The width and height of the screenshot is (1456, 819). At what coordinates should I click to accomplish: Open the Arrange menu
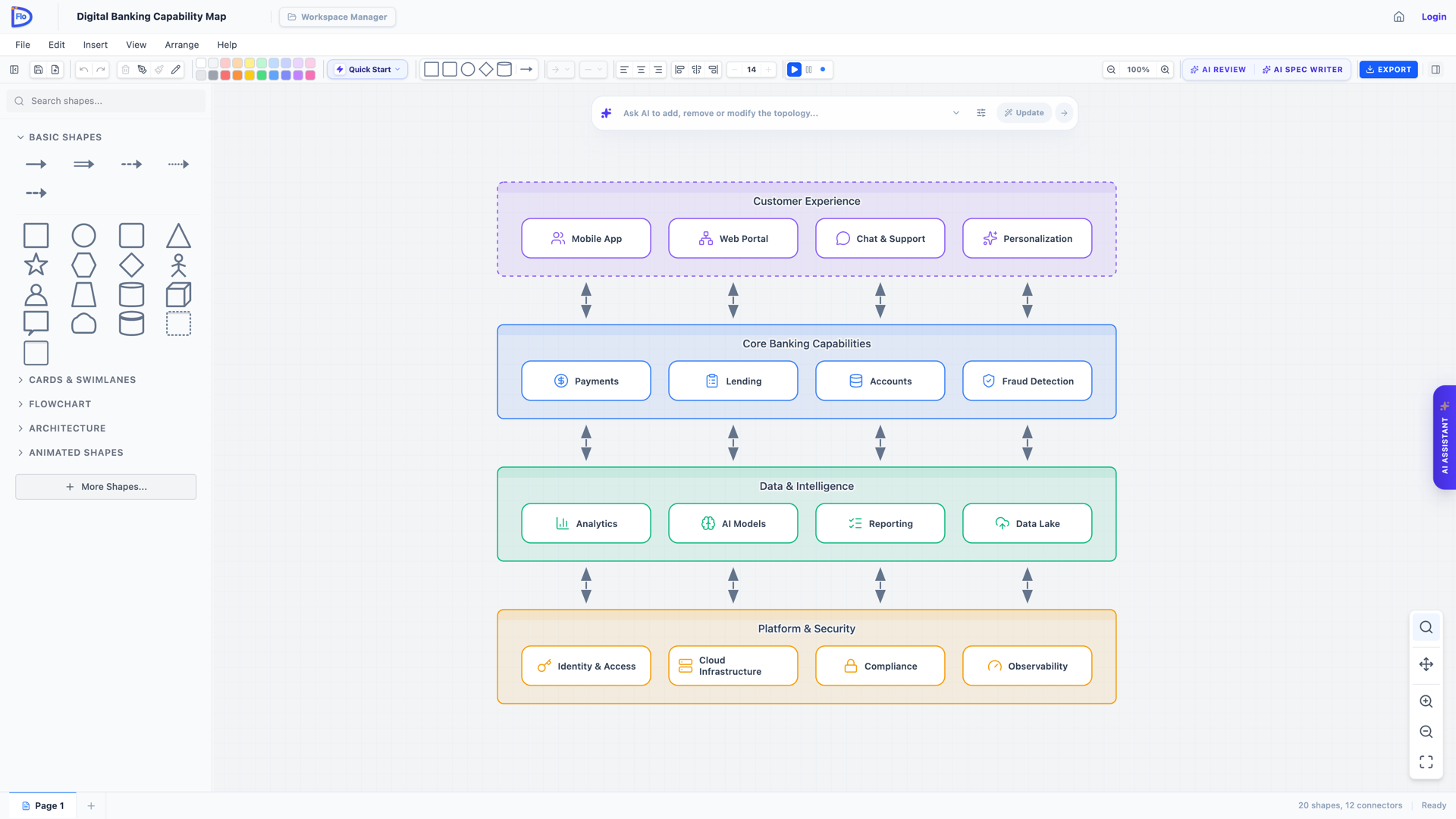tap(182, 45)
